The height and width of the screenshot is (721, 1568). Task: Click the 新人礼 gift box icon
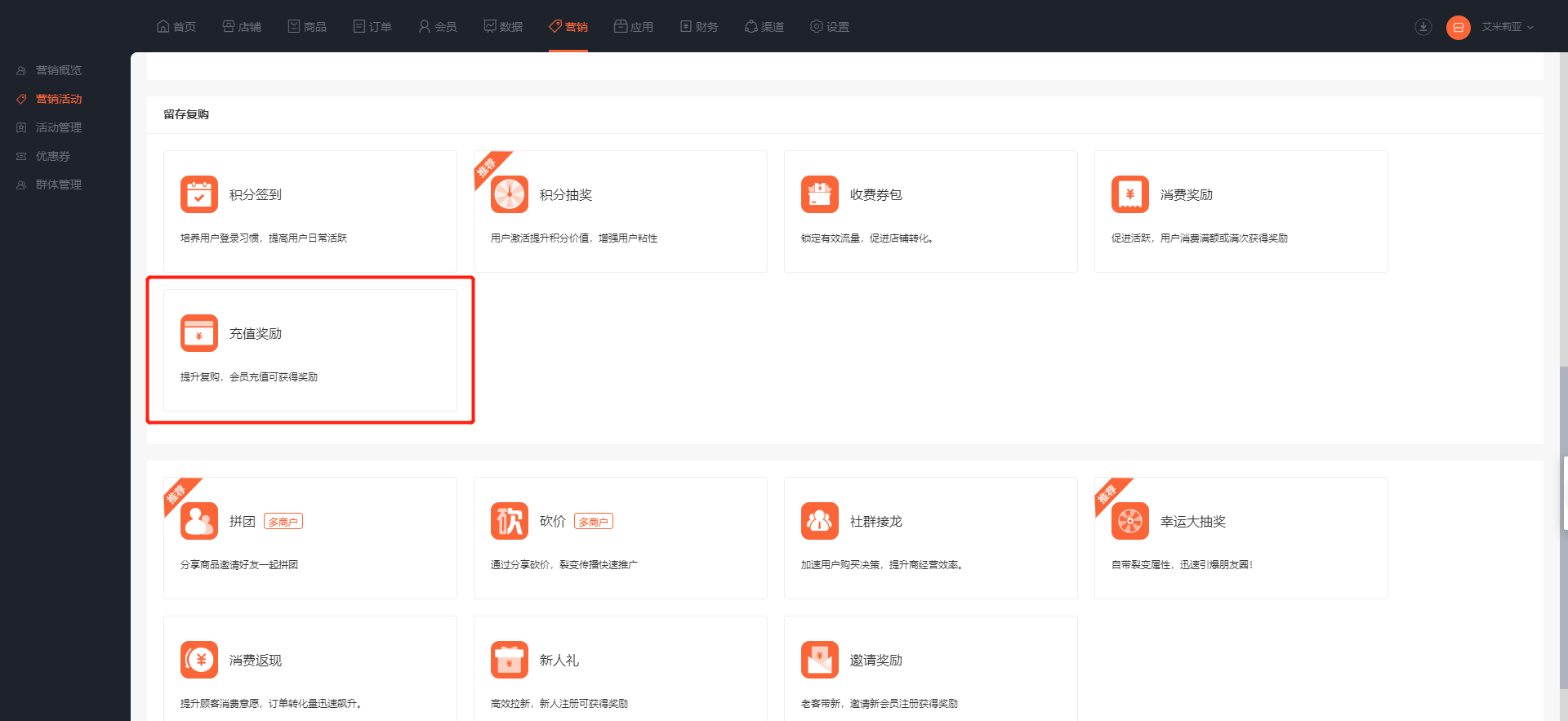pyautogui.click(x=510, y=660)
